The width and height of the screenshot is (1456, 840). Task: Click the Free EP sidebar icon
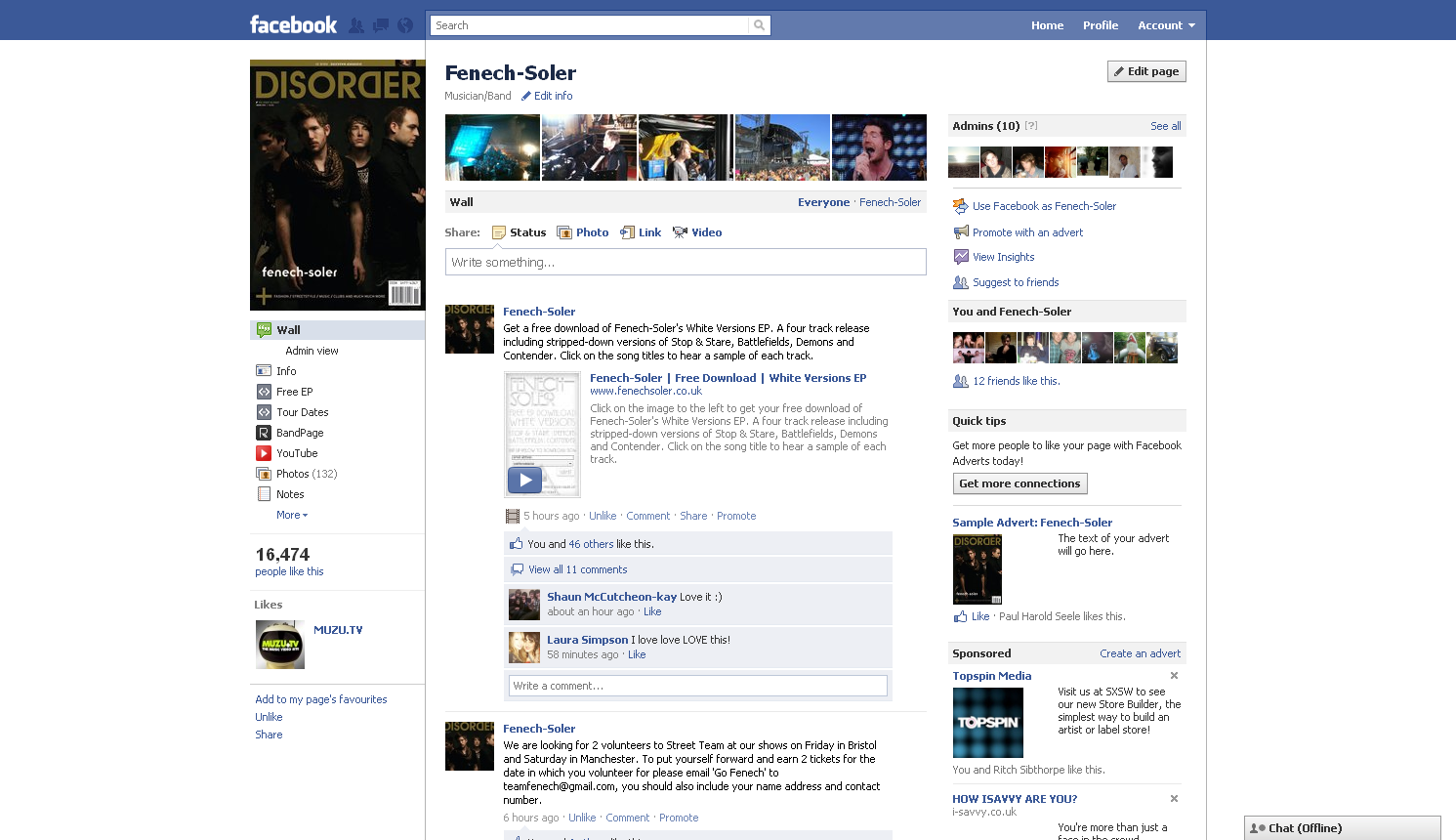264,392
